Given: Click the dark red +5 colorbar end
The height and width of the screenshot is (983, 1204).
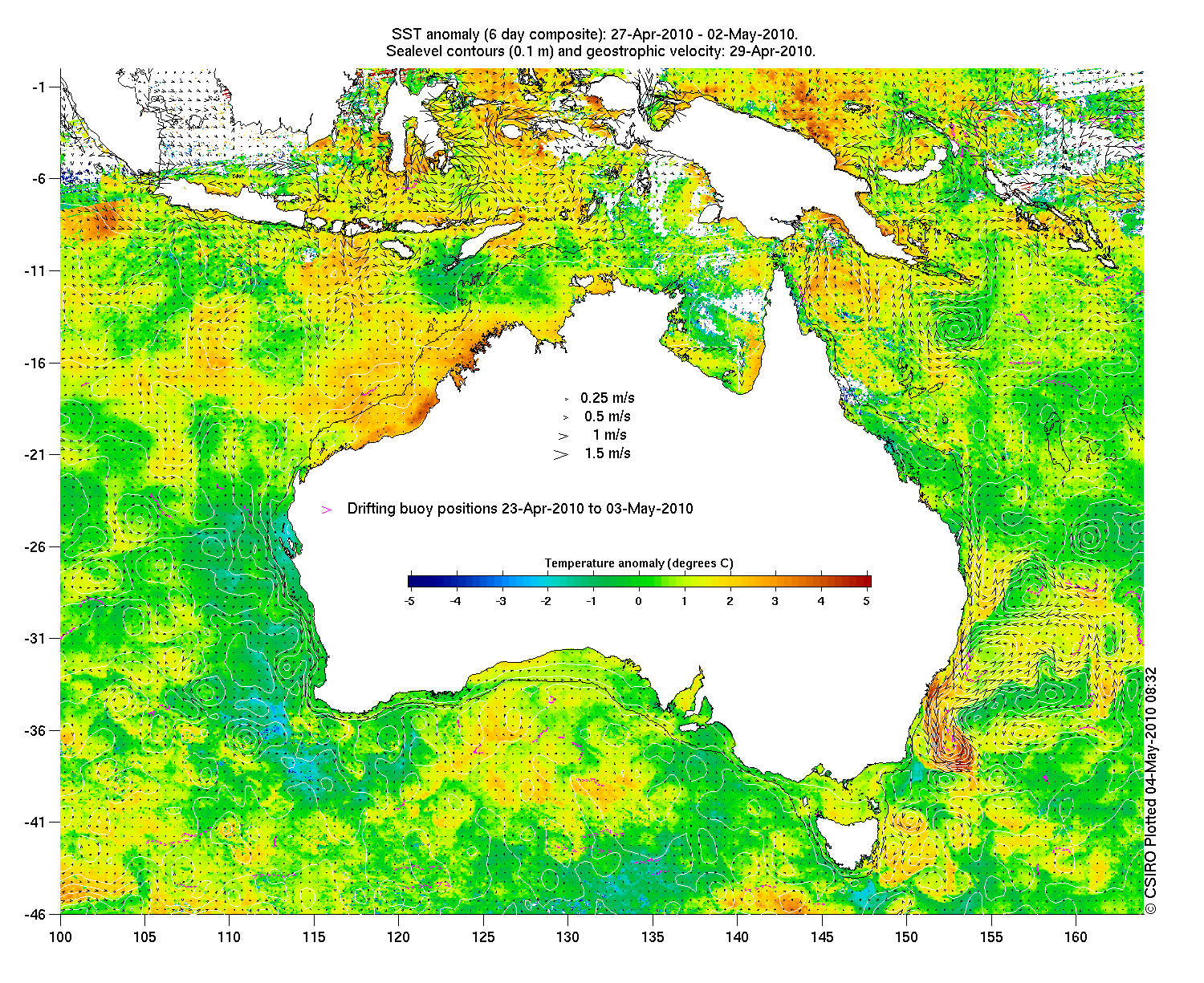Looking at the screenshot, I should pyautogui.click(x=868, y=582).
